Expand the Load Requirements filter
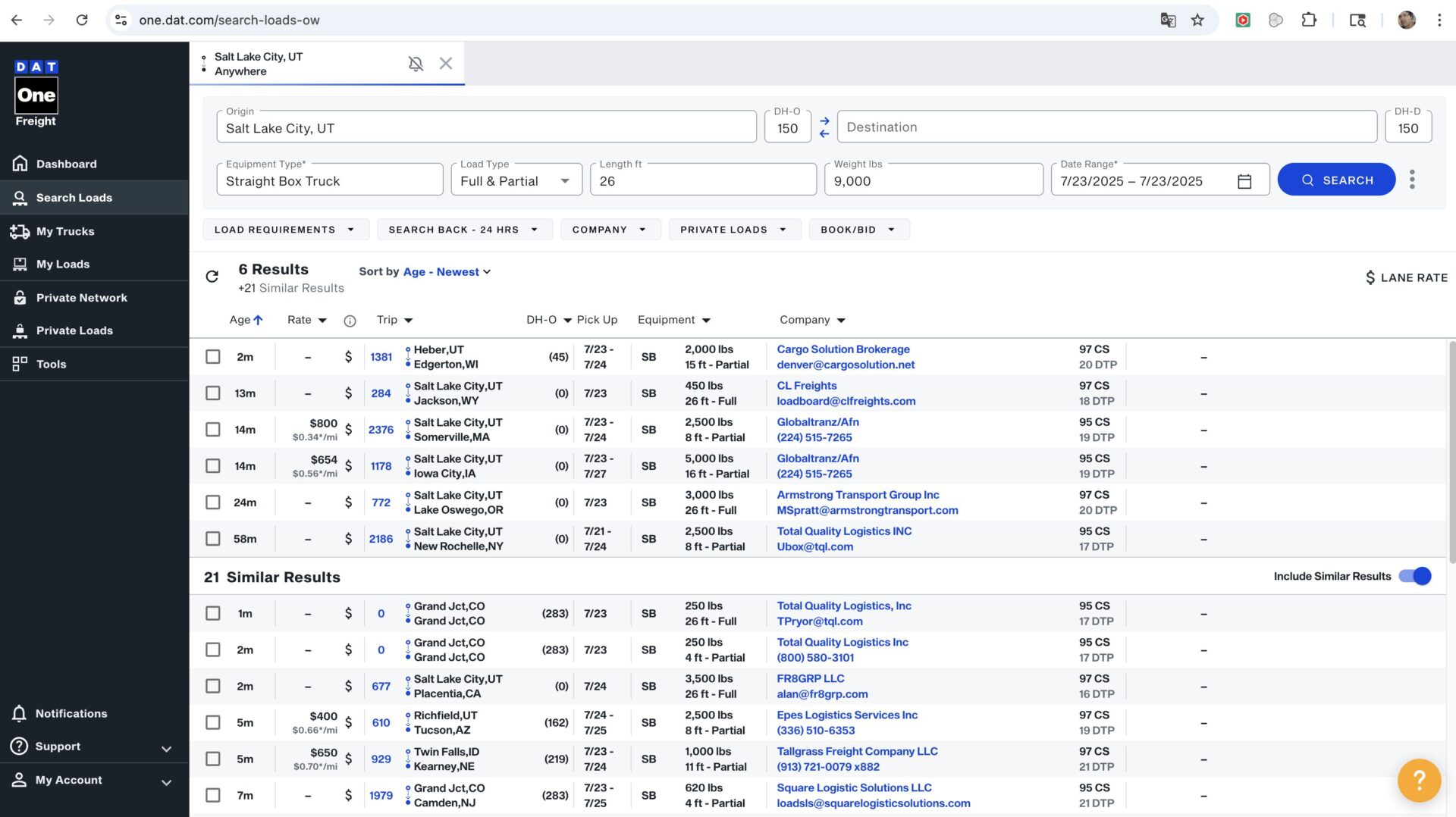Screen dimensions: 1456x817 pos(285,230)
